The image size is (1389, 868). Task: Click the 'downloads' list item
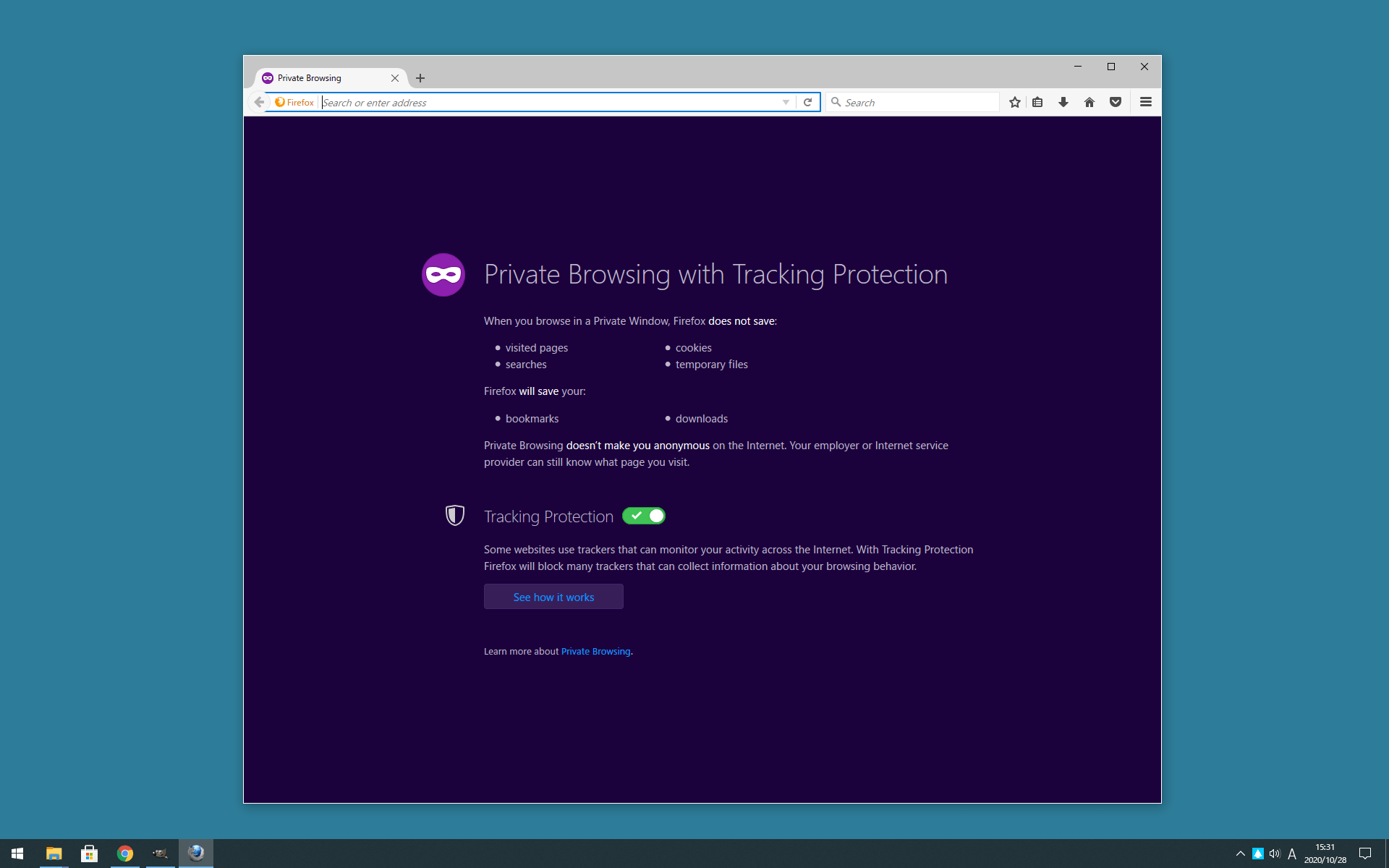pos(702,419)
